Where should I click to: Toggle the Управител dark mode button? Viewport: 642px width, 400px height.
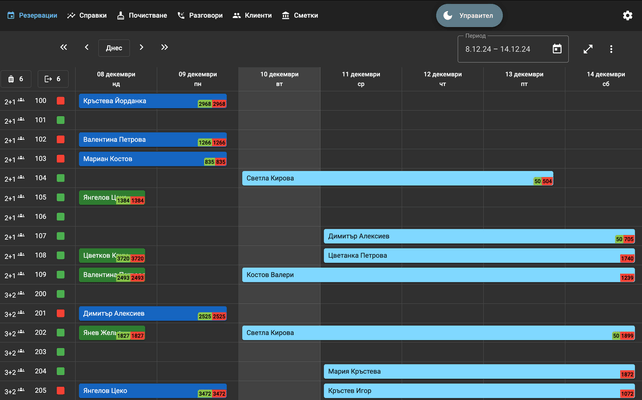pos(469,16)
